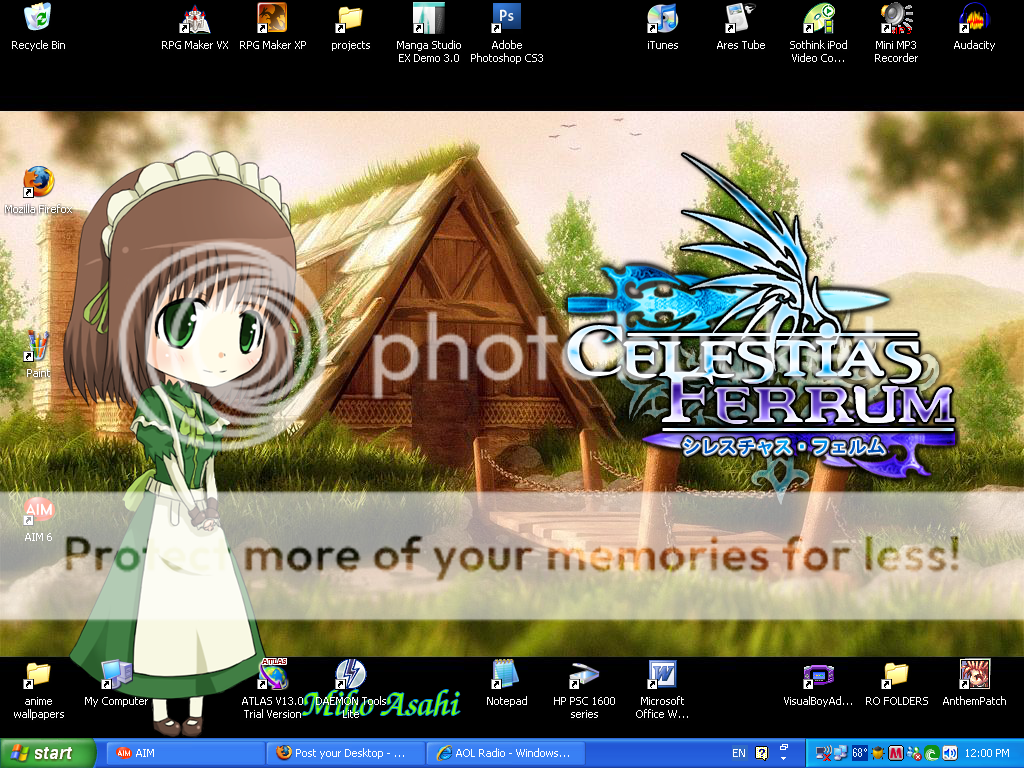Launch Audacity from the desktop
The width and height of the screenshot is (1024, 768).
pyautogui.click(x=974, y=19)
